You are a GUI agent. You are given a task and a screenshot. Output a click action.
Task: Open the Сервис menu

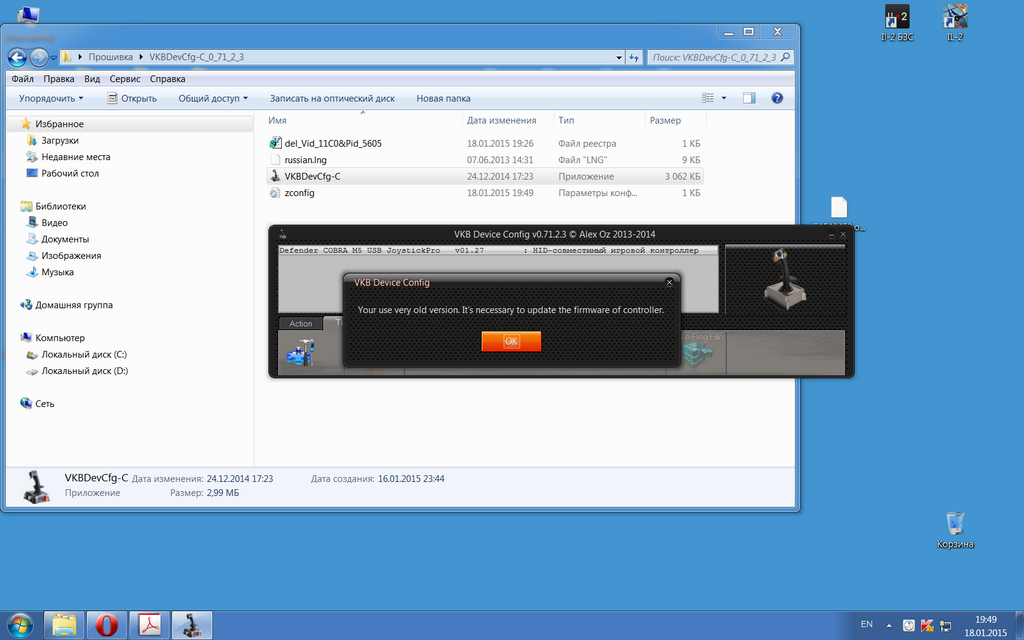pos(125,78)
